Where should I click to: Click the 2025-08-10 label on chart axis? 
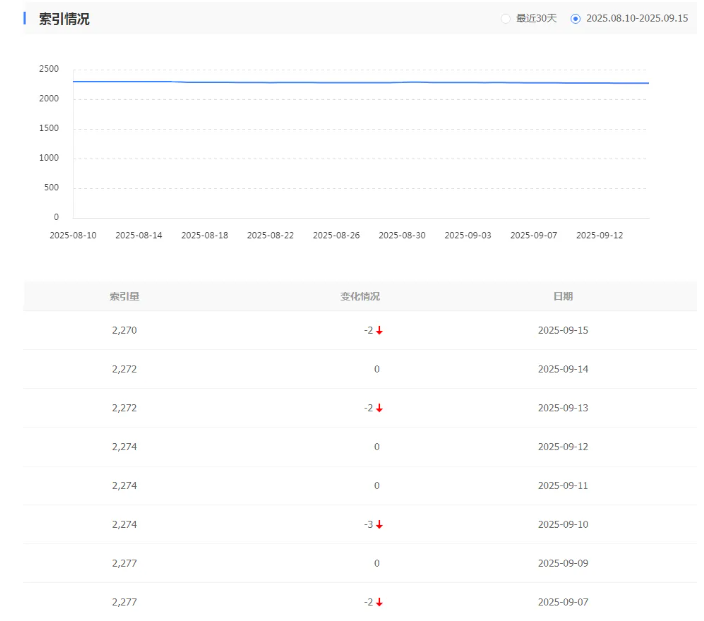(x=73, y=235)
